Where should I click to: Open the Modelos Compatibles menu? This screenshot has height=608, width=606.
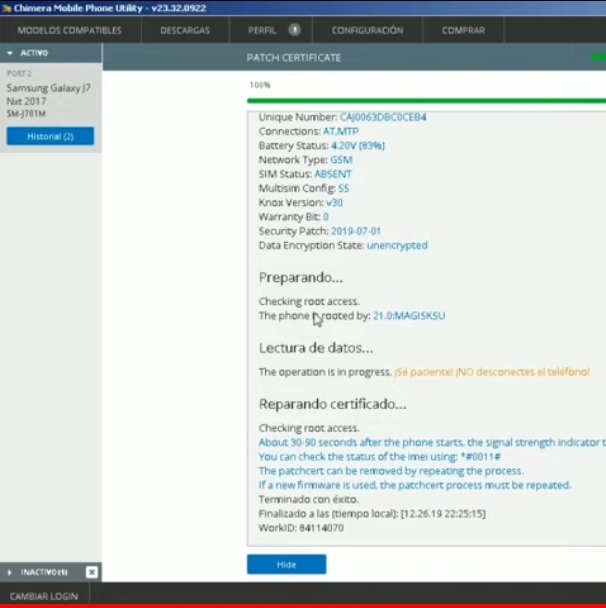[x=70, y=30]
